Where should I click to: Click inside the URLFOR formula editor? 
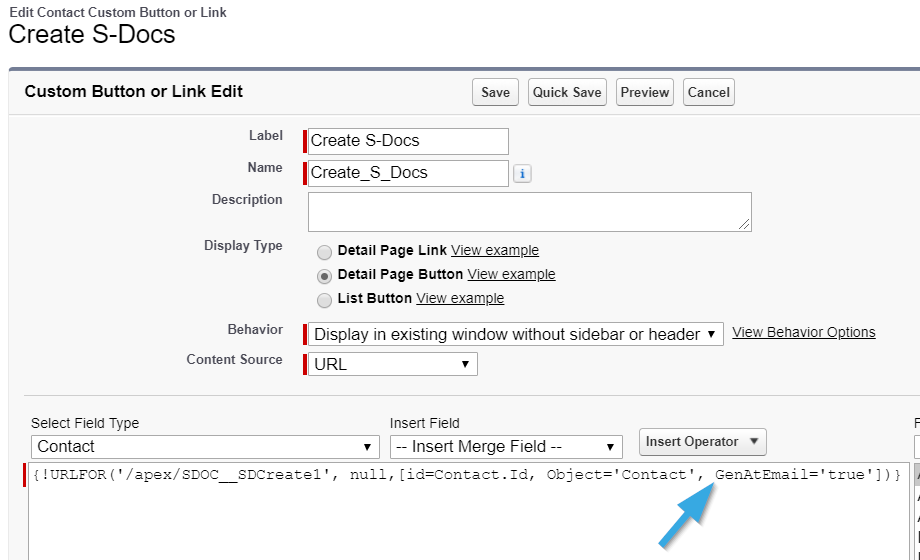[468, 511]
